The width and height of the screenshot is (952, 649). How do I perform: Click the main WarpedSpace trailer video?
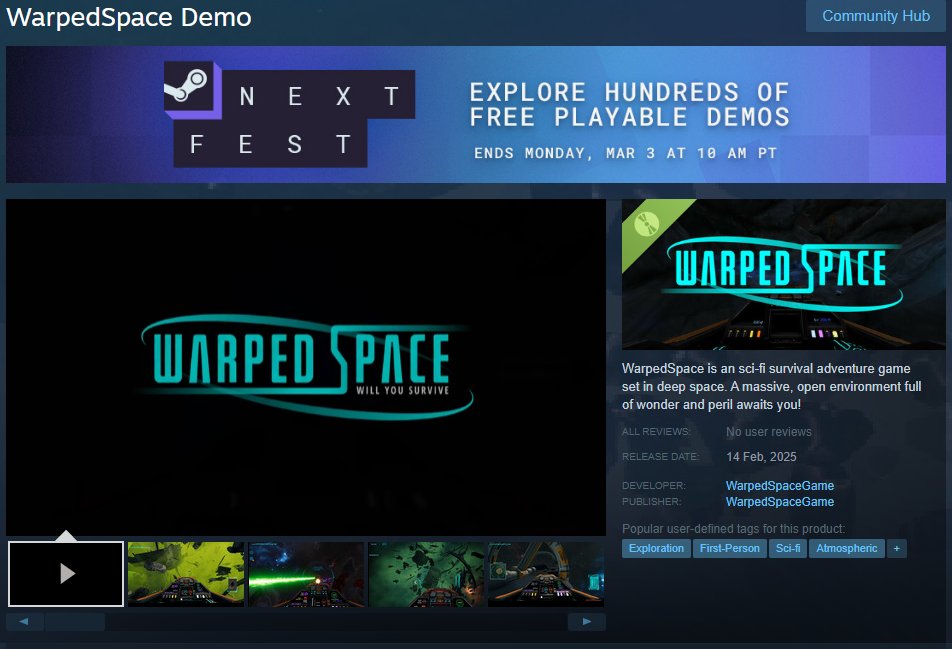tap(306, 367)
